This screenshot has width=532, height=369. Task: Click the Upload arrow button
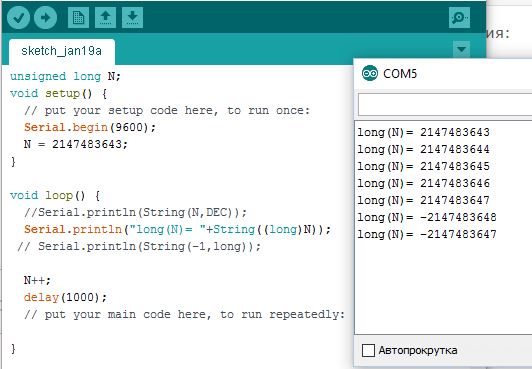pos(45,18)
